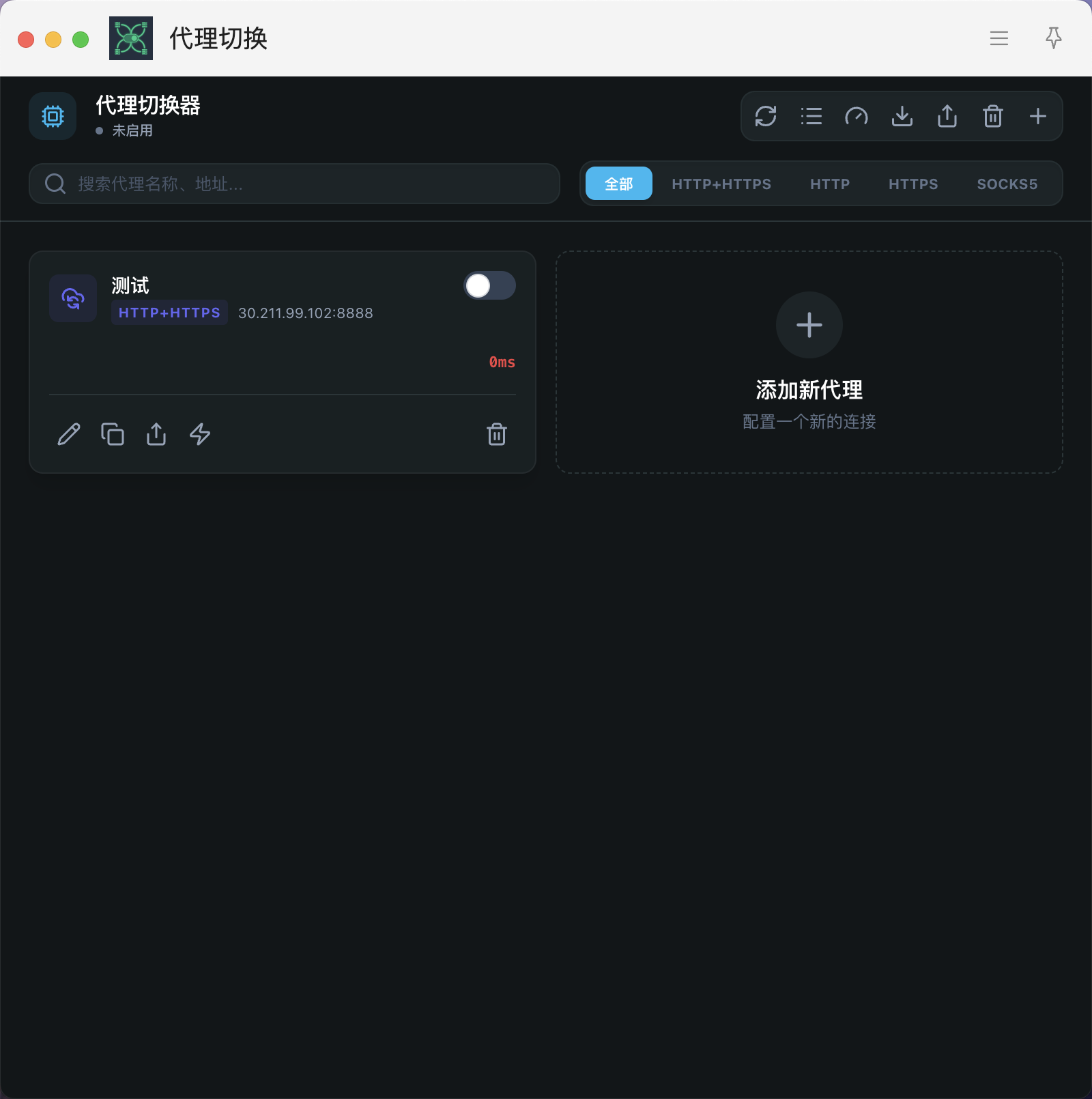
Task: Delete the 测试 proxy card with its trash icon
Action: (x=497, y=434)
